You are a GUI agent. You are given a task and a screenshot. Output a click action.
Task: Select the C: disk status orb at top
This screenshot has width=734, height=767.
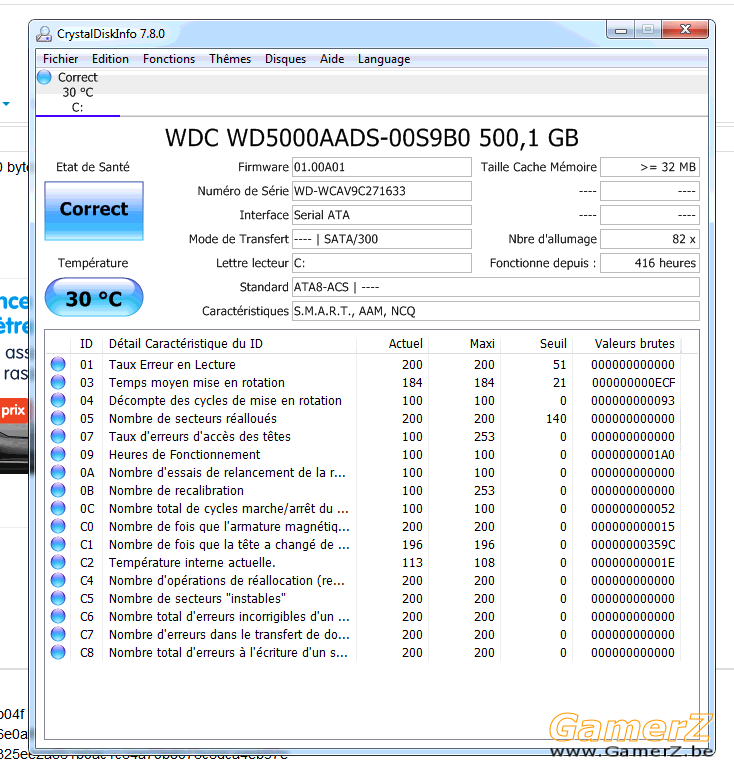point(44,77)
